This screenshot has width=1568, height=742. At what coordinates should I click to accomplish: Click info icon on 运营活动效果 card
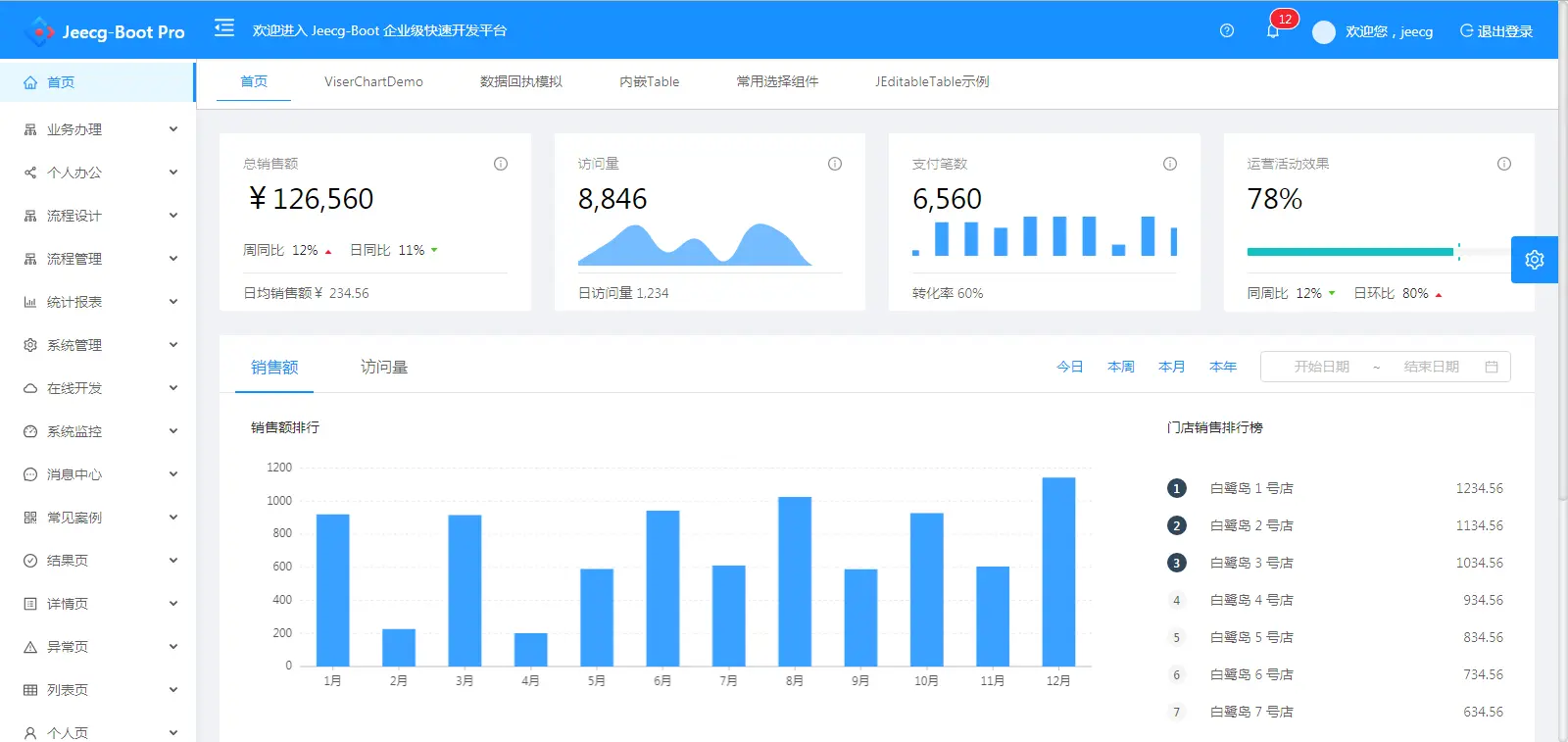coord(1504,164)
